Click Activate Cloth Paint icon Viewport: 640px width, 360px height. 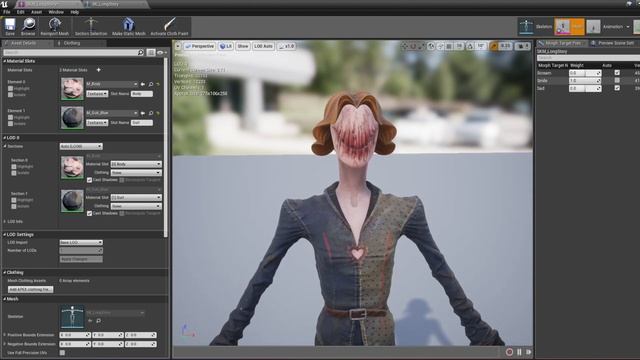[169, 24]
